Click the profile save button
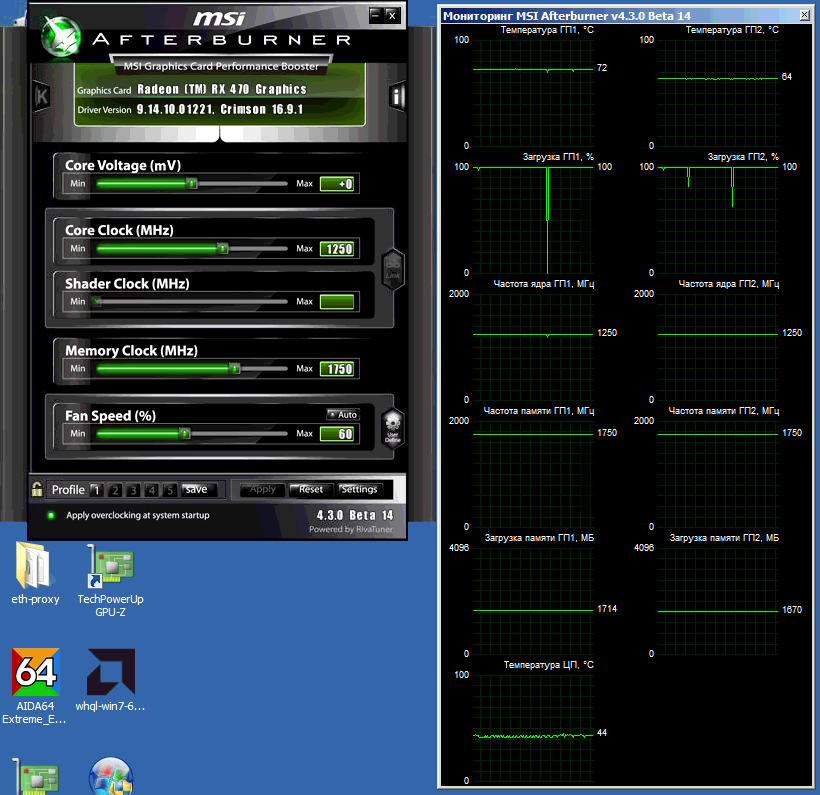 (x=198, y=490)
